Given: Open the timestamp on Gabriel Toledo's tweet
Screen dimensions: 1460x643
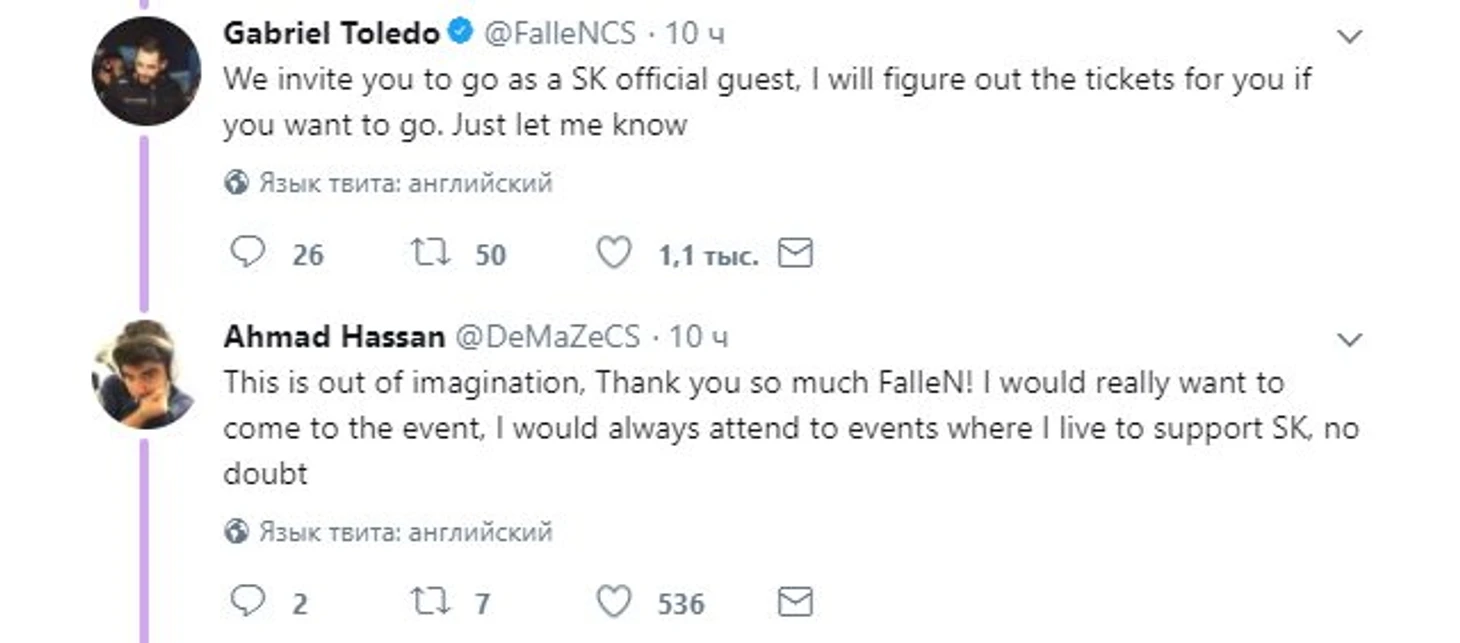Looking at the screenshot, I should 694,34.
